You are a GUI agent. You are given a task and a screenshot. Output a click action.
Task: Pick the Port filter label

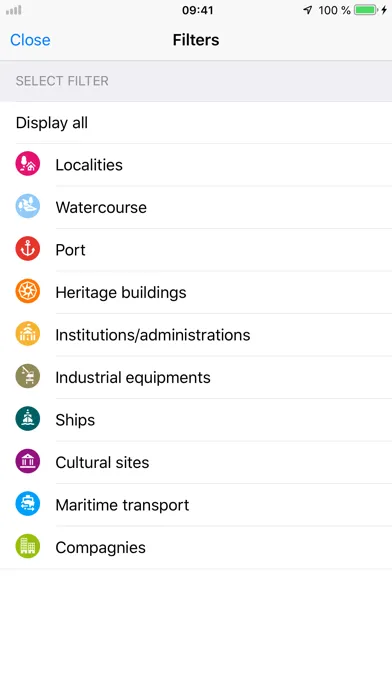[71, 250]
